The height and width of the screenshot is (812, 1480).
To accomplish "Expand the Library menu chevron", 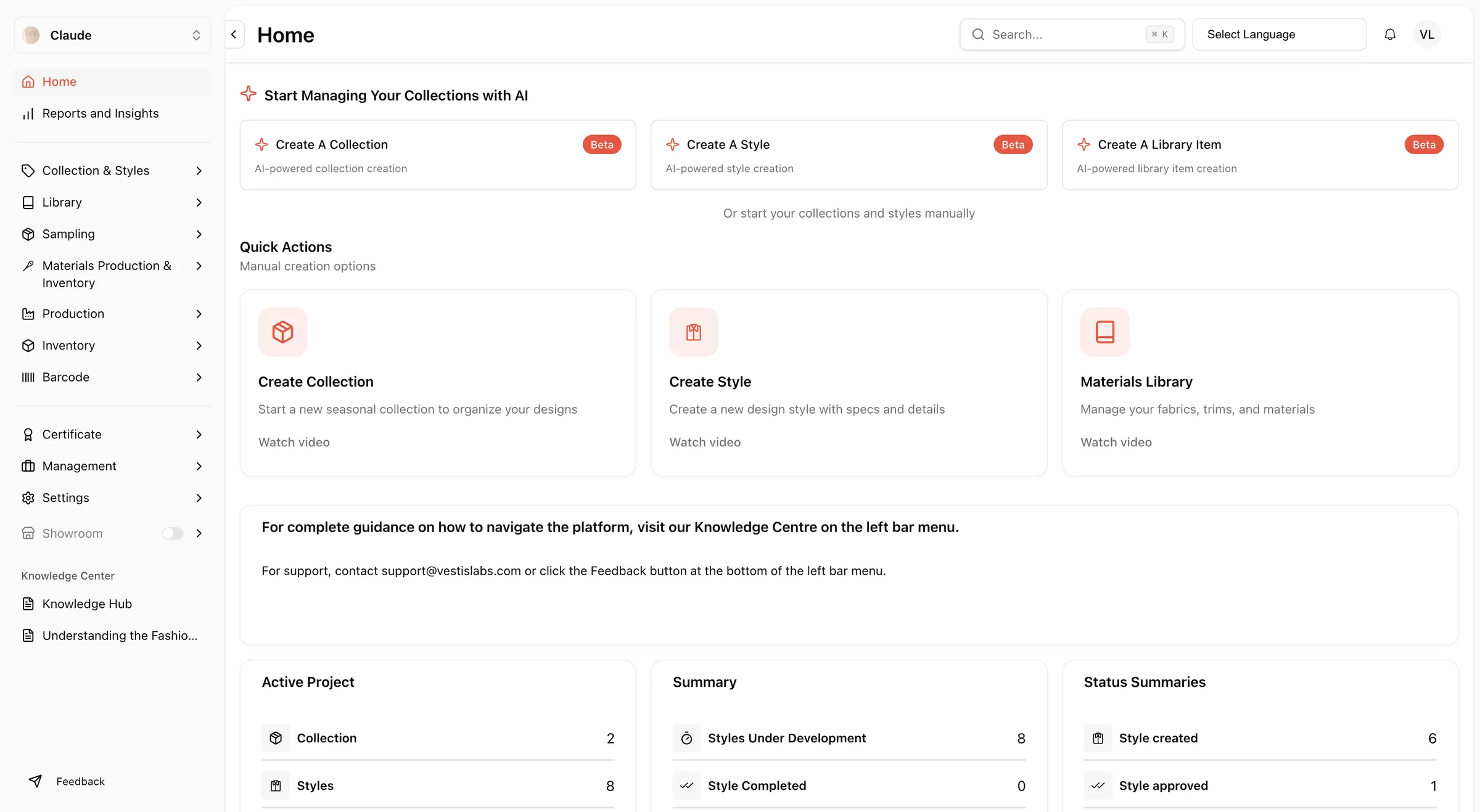I will [x=199, y=203].
